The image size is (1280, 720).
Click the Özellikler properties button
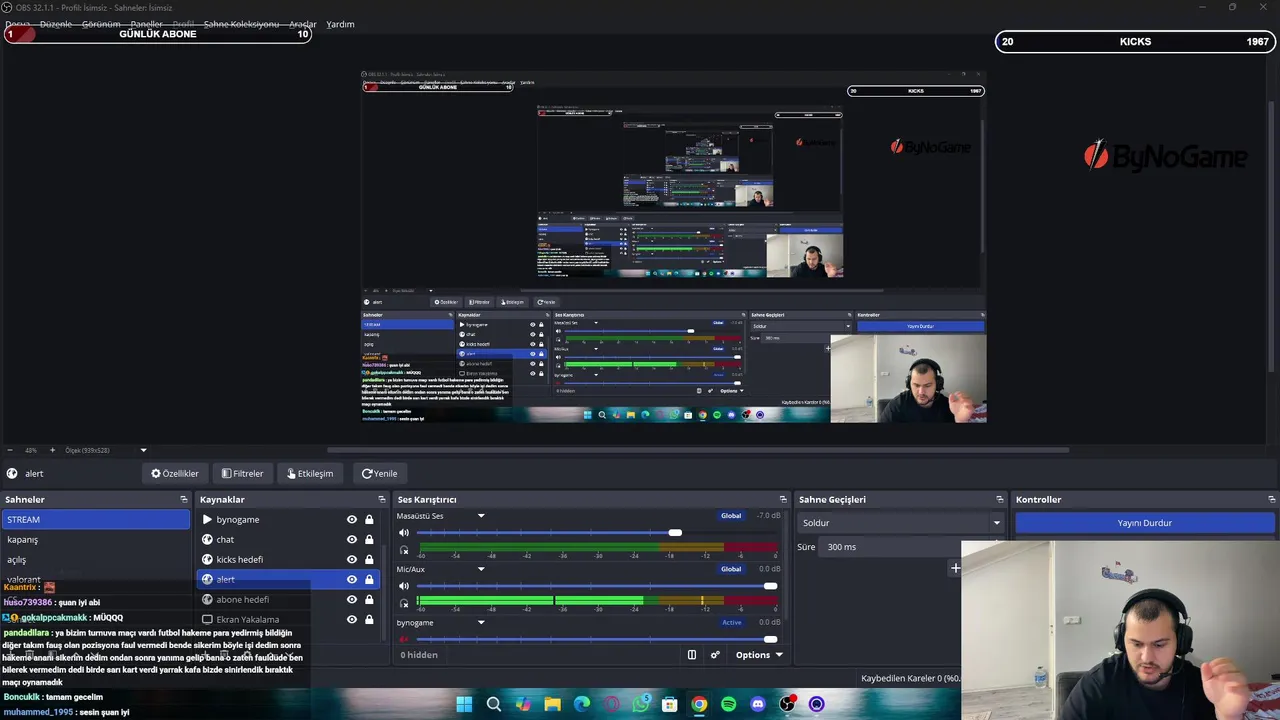175,474
